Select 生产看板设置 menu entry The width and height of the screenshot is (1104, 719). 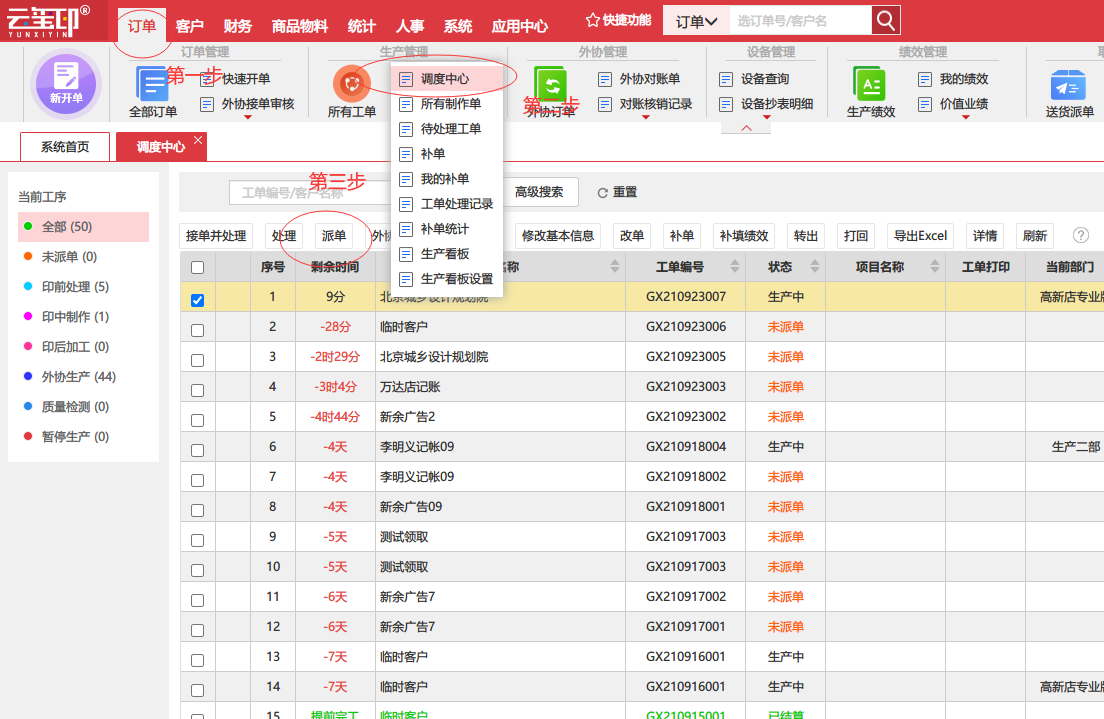click(447, 279)
